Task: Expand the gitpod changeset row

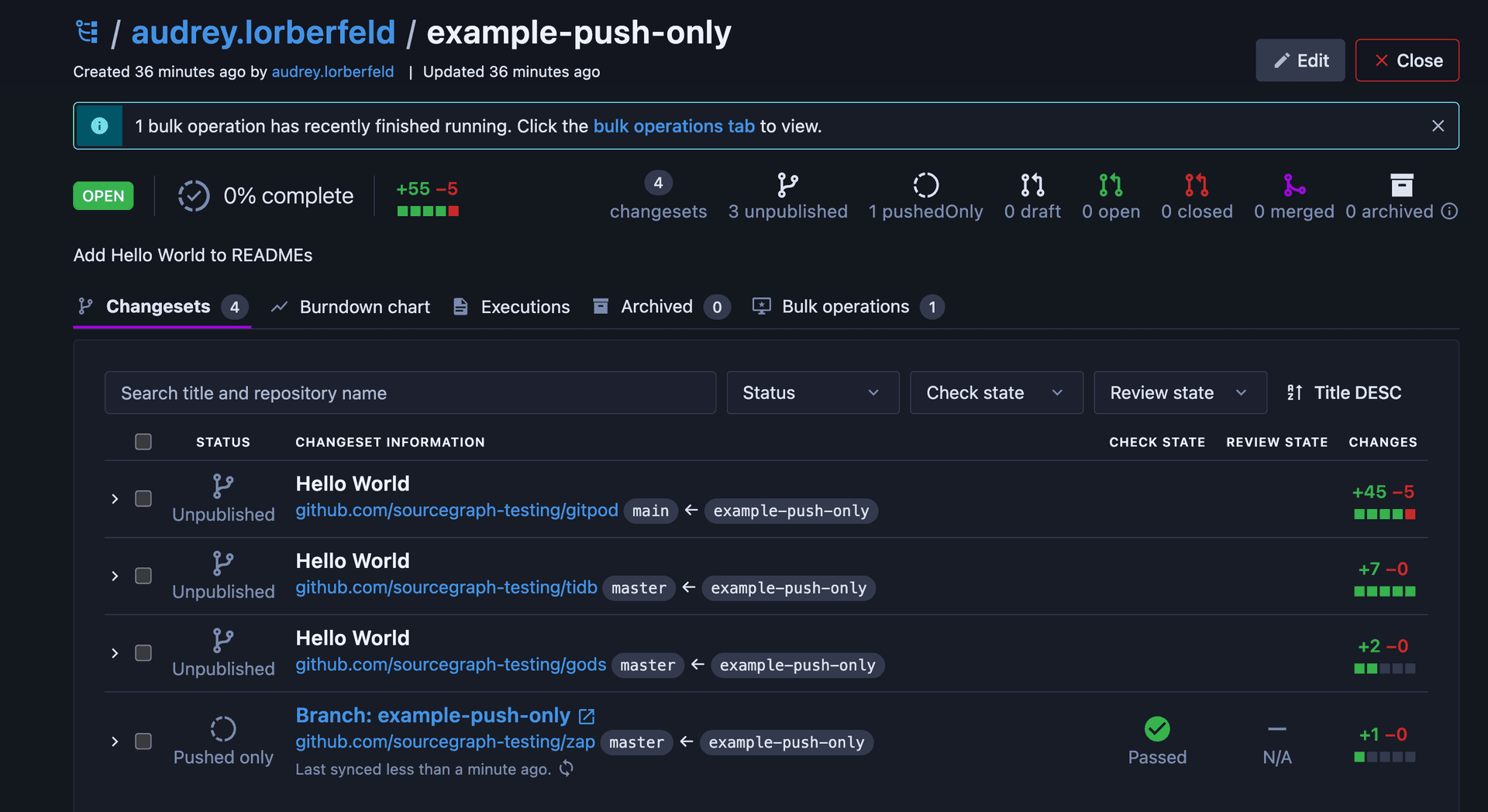Action: tap(115, 499)
